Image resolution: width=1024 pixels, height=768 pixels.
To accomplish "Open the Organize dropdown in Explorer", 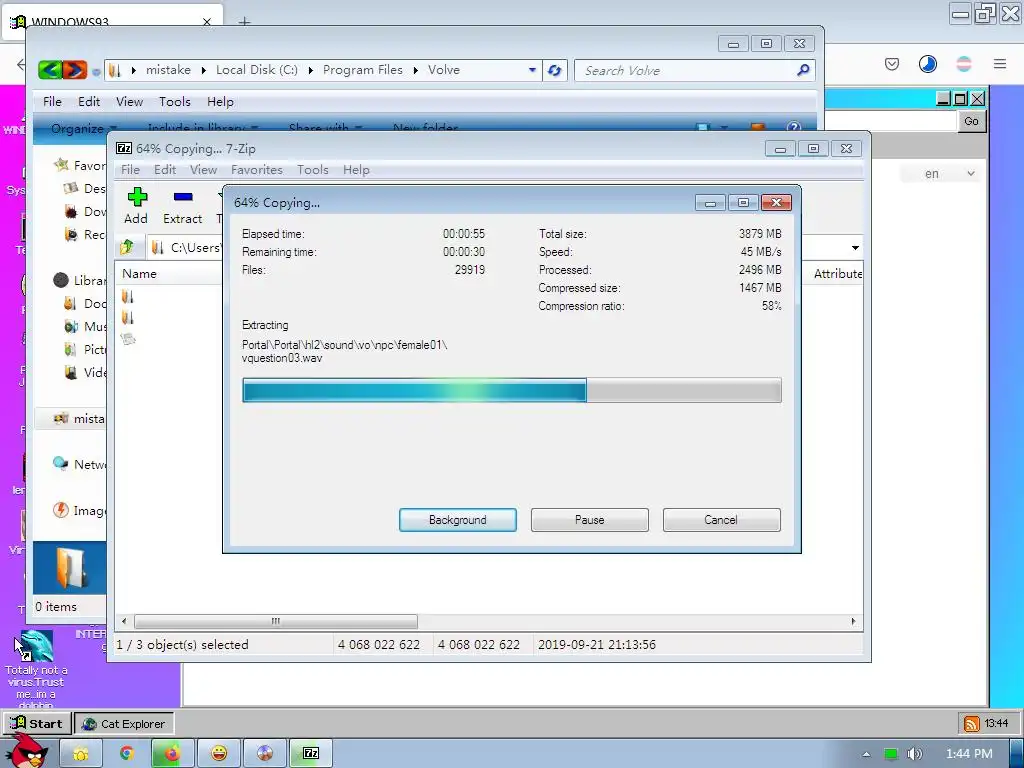I will (84, 128).
